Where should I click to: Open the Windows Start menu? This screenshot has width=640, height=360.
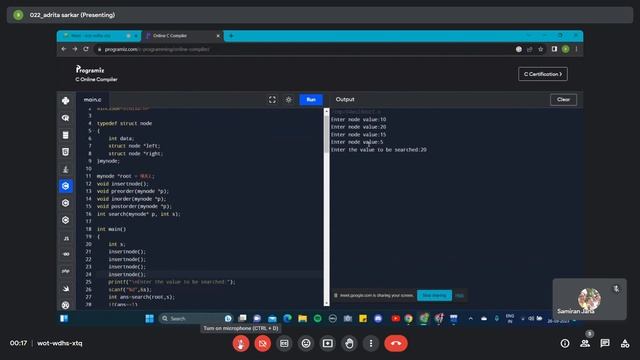pyautogui.click(x=149, y=318)
